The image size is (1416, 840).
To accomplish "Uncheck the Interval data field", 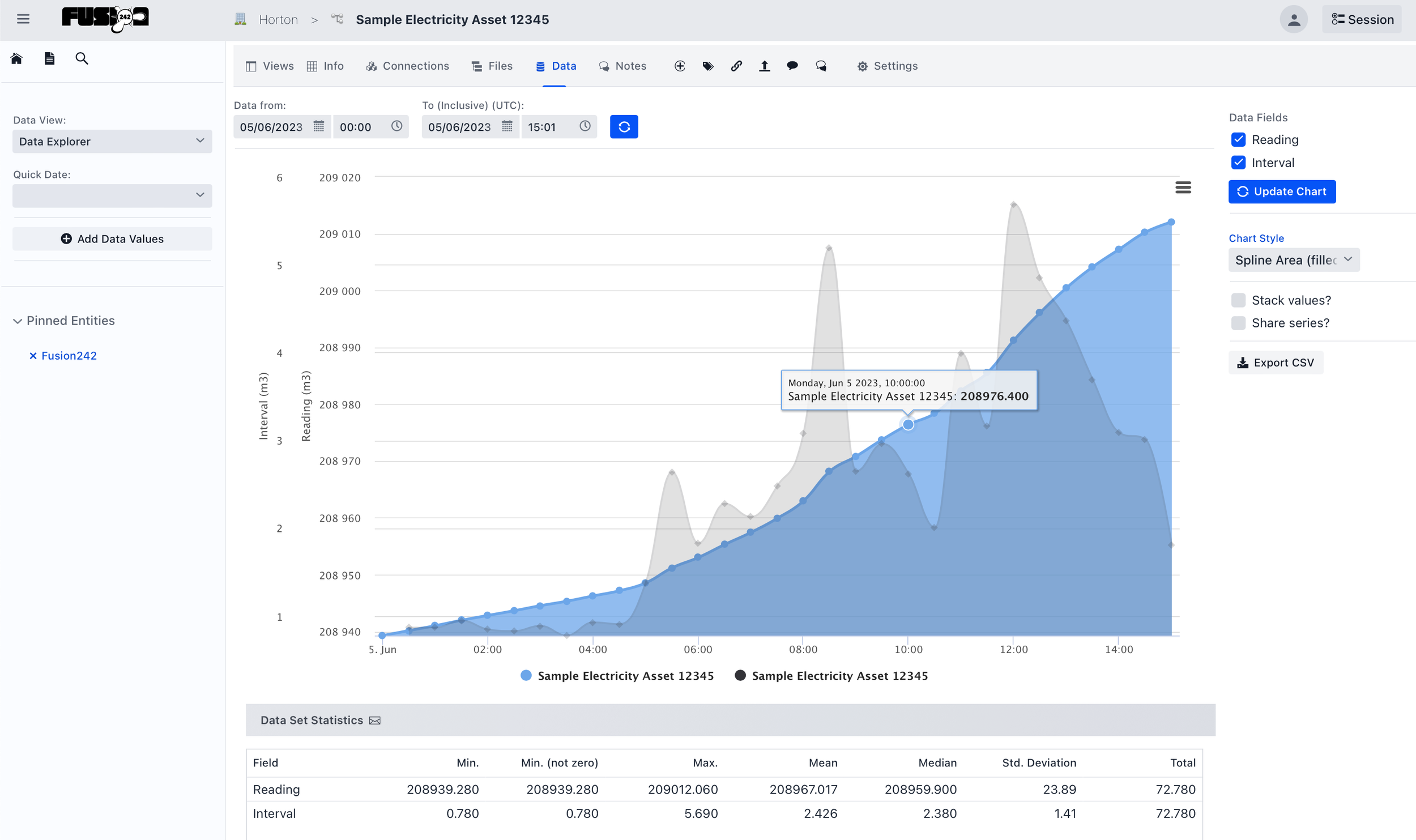I will pos(1238,163).
